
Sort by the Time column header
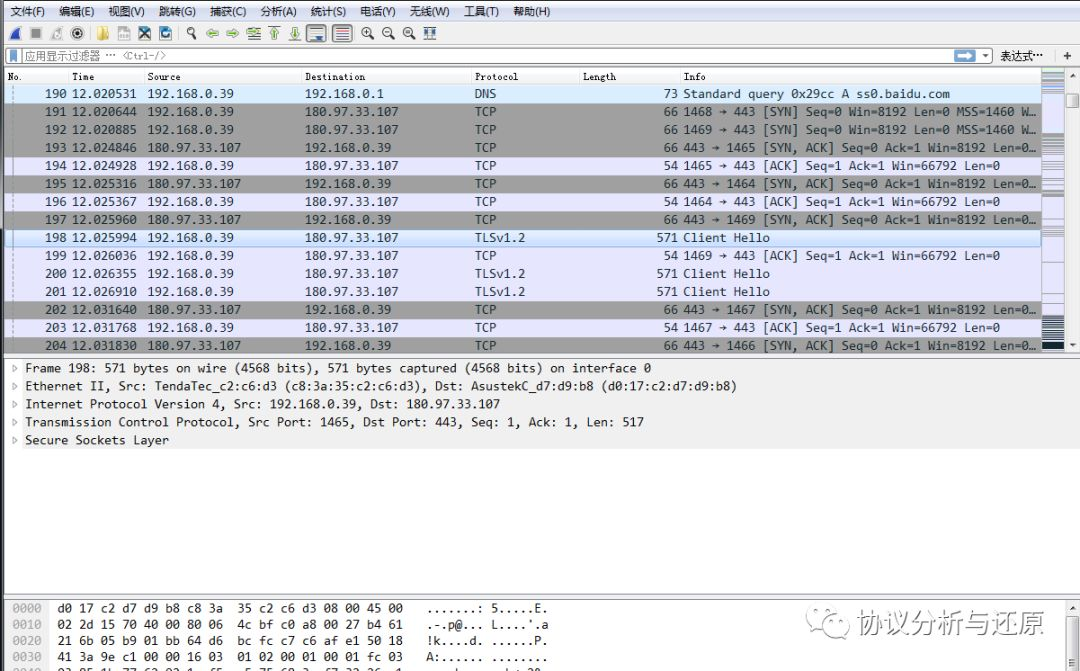107,76
